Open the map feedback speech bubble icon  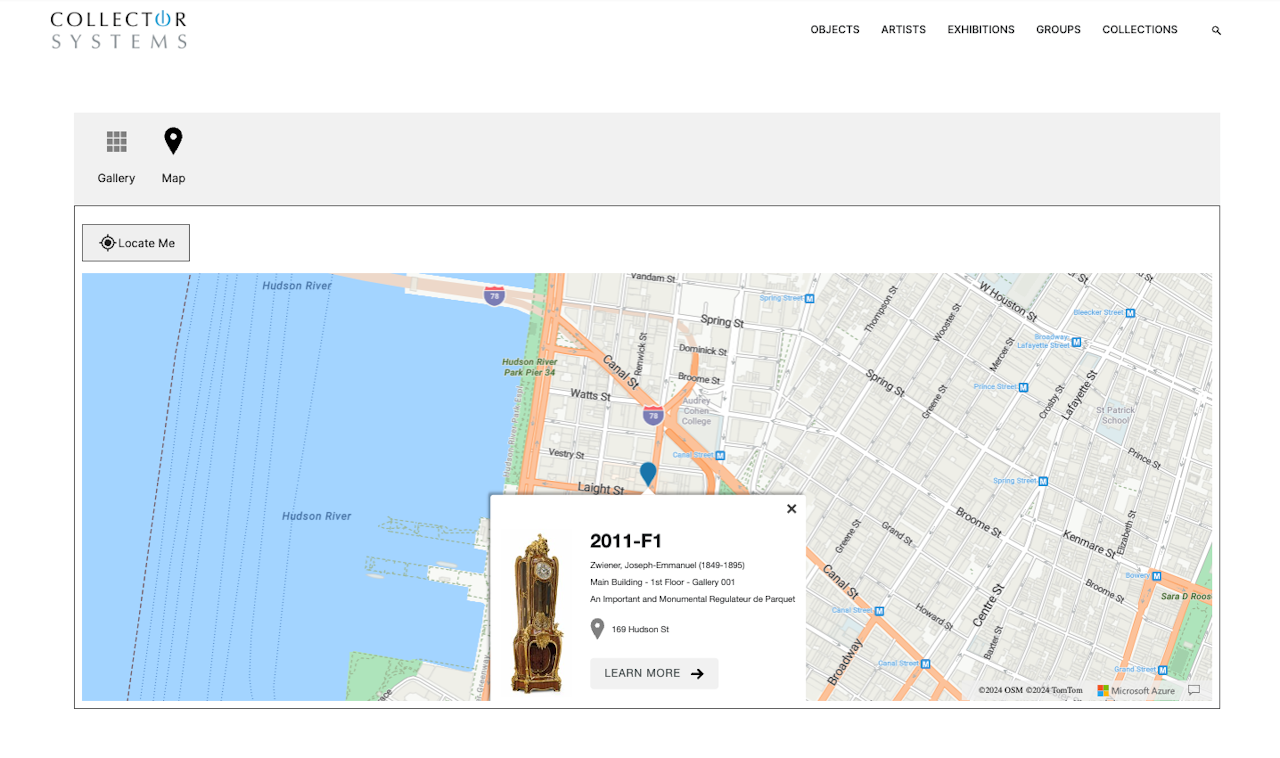[1193, 690]
